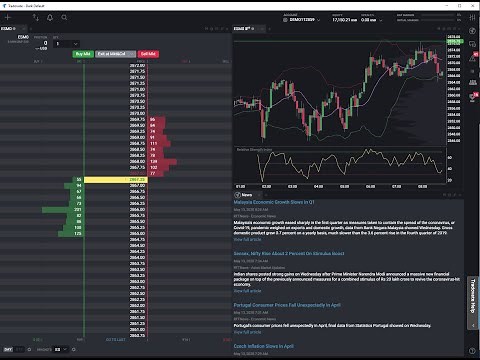Screen dimensions: 480x360
Task: Click price cell 2864.00 in the DOM ladder
Action: (137, 258)
